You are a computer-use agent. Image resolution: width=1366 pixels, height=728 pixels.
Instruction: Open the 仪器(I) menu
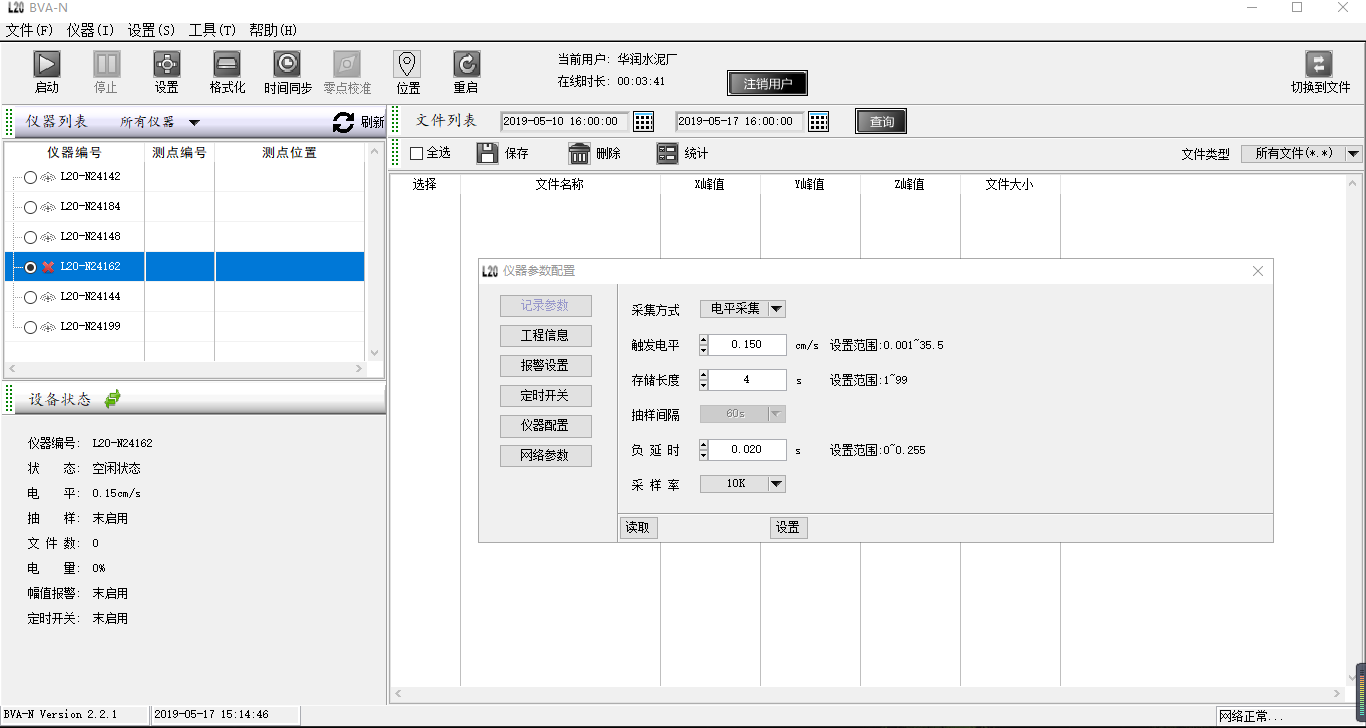[x=90, y=30]
